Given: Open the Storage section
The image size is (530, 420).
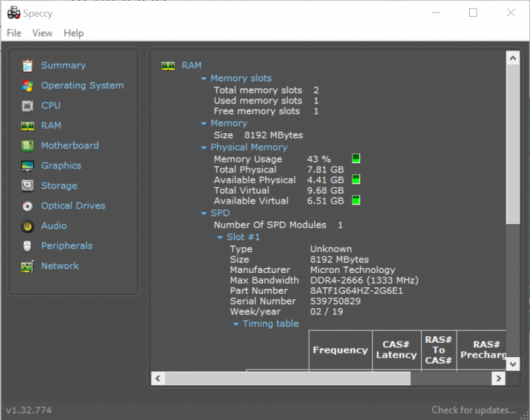Looking at the screenshot, I should (59, 186).
